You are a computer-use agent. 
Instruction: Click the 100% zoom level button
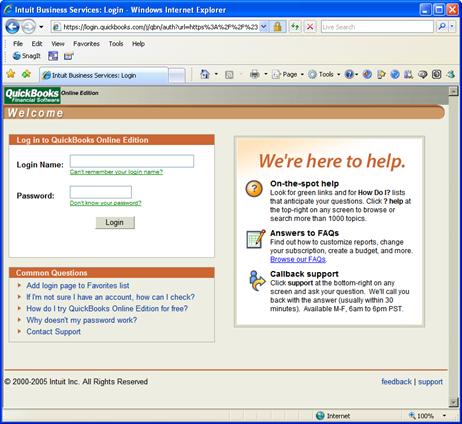pos(421,416)
